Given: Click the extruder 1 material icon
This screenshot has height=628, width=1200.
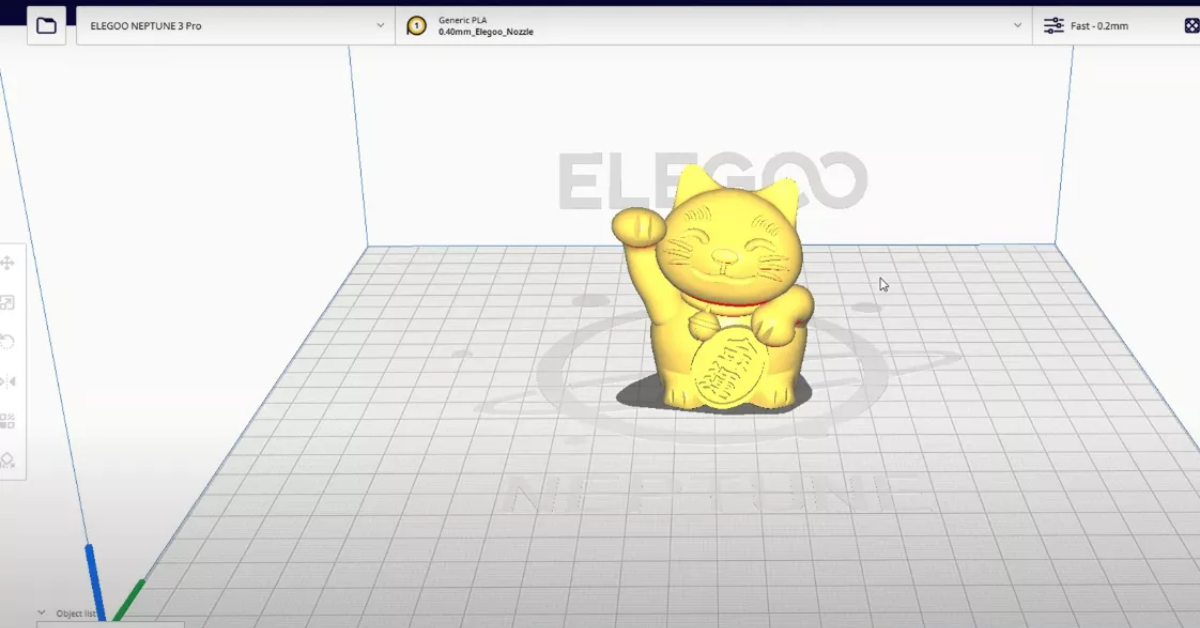Looking at the screenshot, I should [x=417, y=26].
